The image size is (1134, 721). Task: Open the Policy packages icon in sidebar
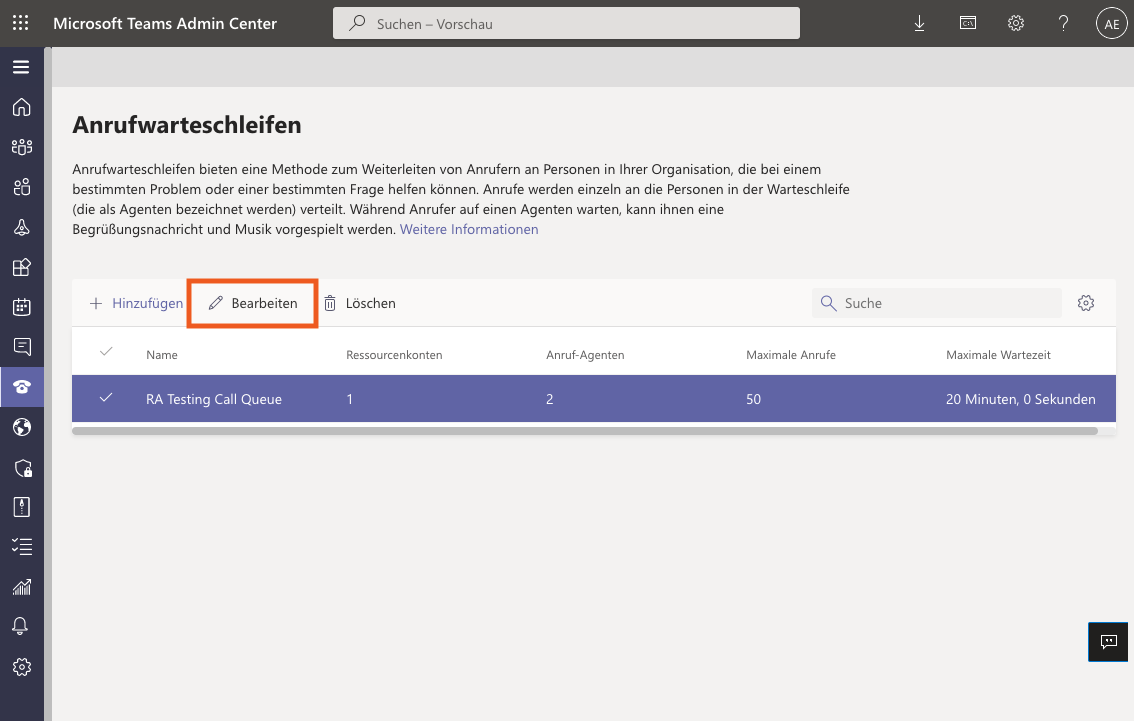point(22,507)
